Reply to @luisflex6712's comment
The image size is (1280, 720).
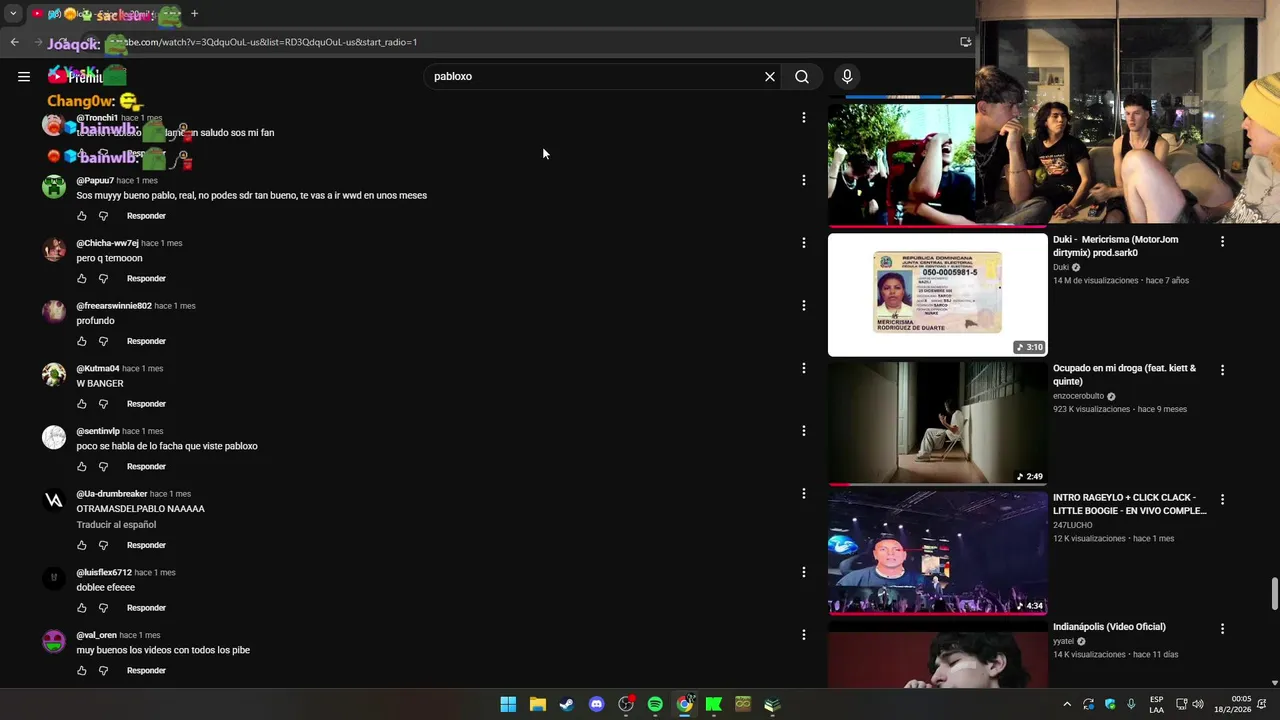coord(146,608)
